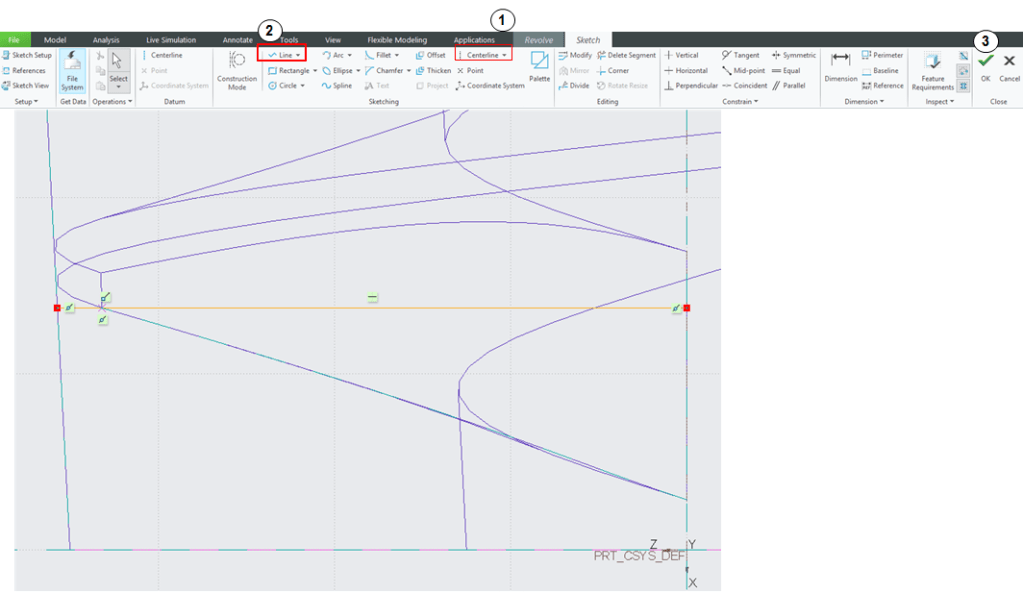Image resolution: width=1023 pixels, height=593 pixels.
Task: Expand the Rectangle dropdown arrow
Action: (315, 71)
